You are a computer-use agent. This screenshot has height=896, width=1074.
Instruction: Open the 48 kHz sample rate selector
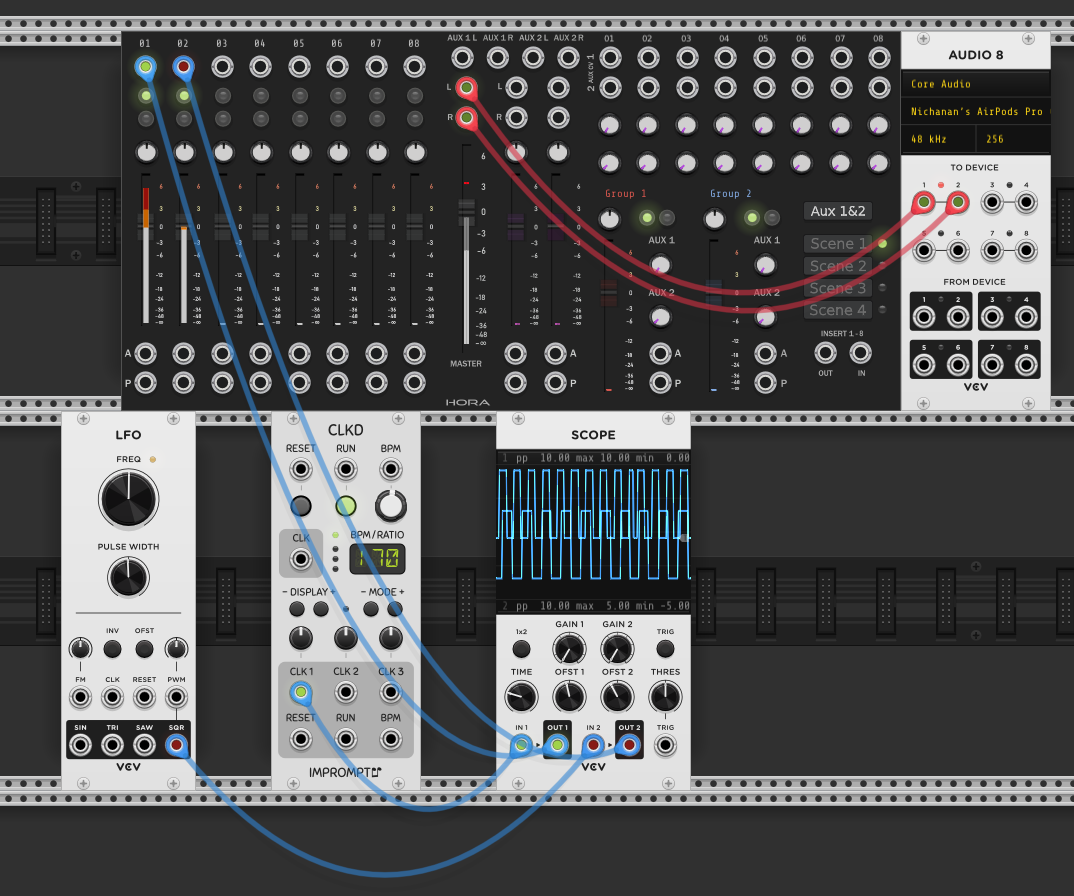[938, 139]
